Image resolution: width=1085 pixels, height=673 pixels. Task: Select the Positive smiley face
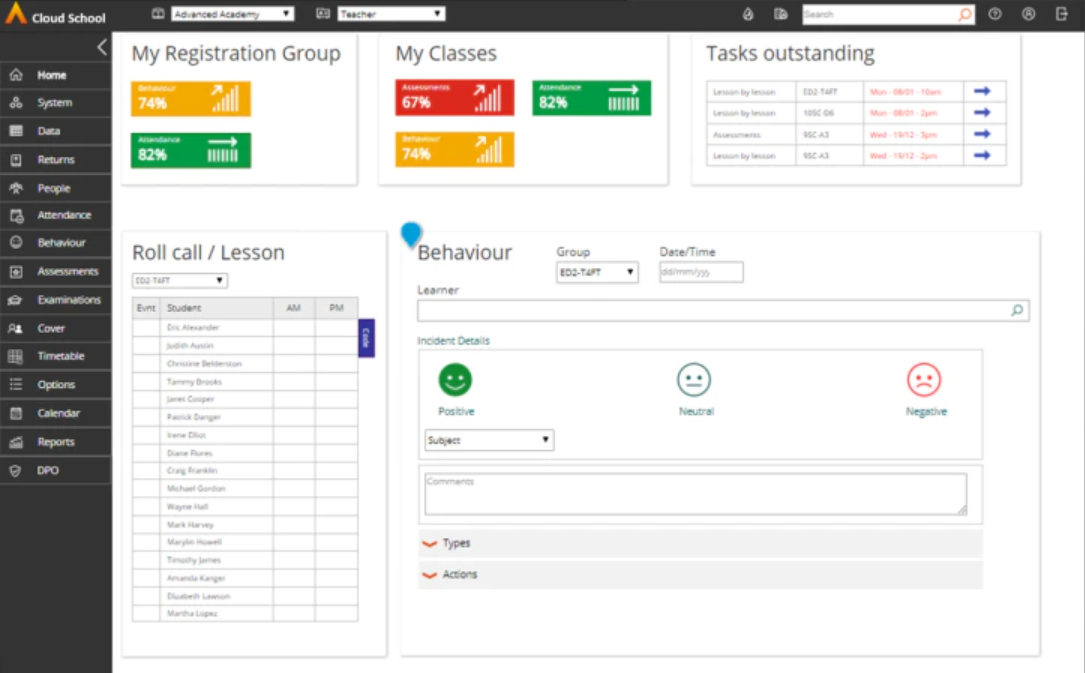455,380
